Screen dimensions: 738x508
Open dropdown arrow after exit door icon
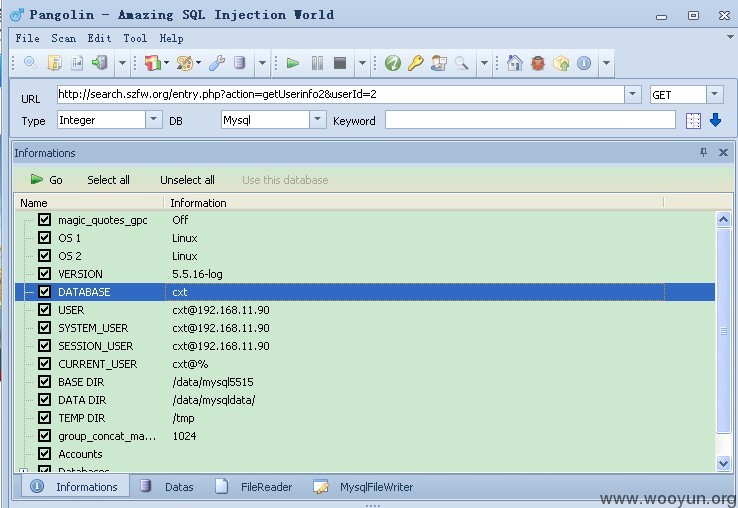pyautogui.click(x=122, y=63)
